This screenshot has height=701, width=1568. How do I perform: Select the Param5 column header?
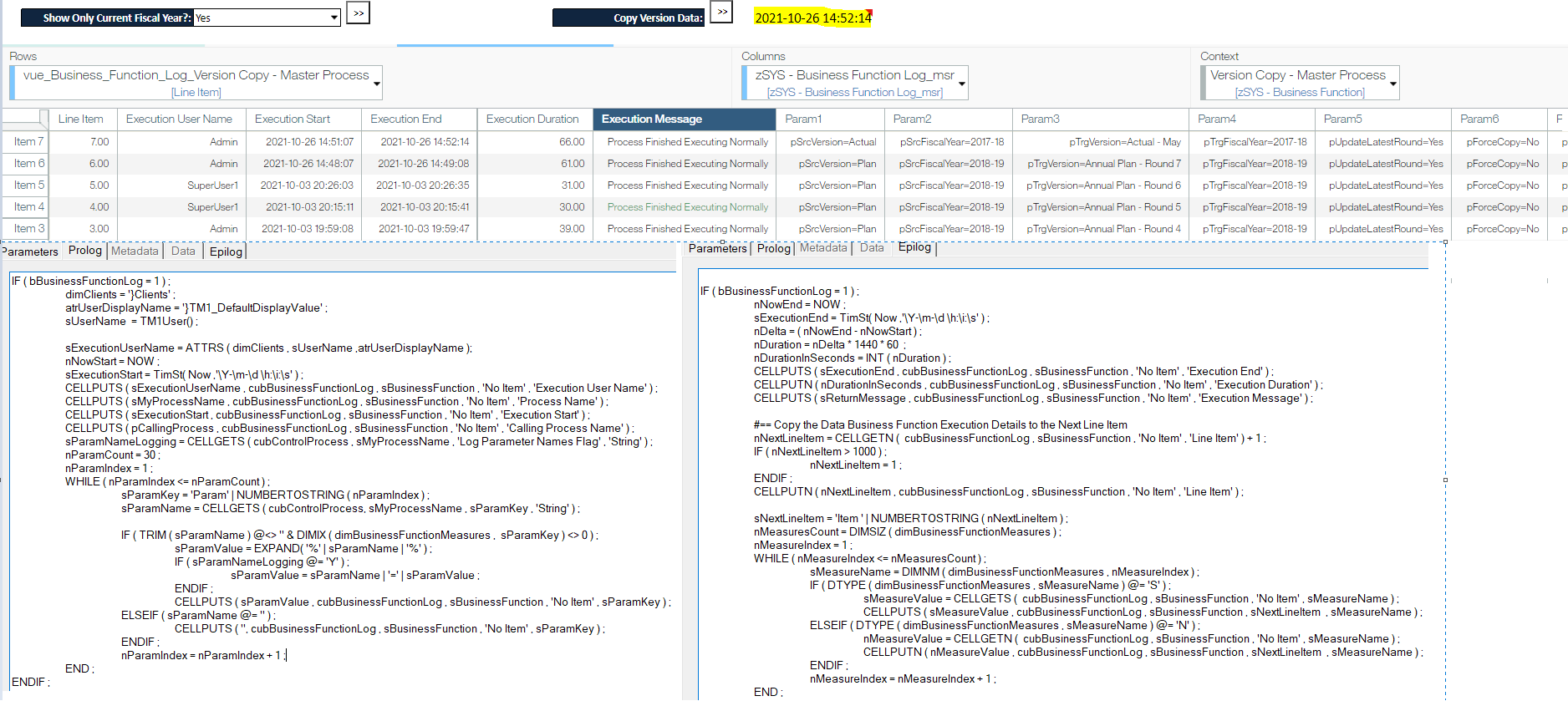click(1383, 119)
